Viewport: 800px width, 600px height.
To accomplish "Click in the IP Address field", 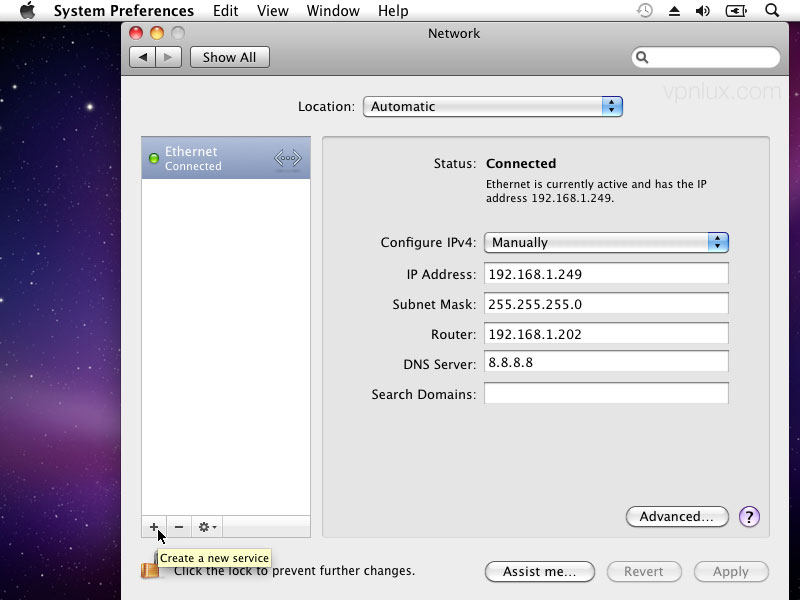I will tap(606, 273).
